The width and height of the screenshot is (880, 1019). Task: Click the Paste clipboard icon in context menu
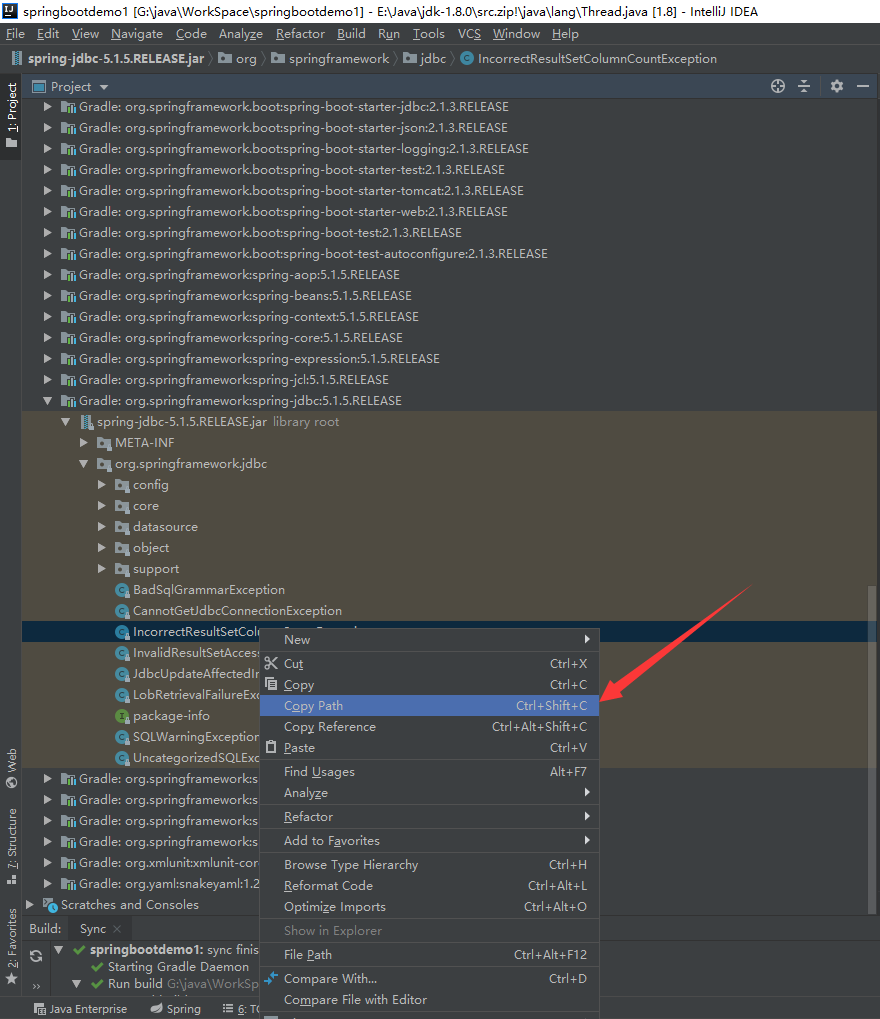[x=271, y=747]
